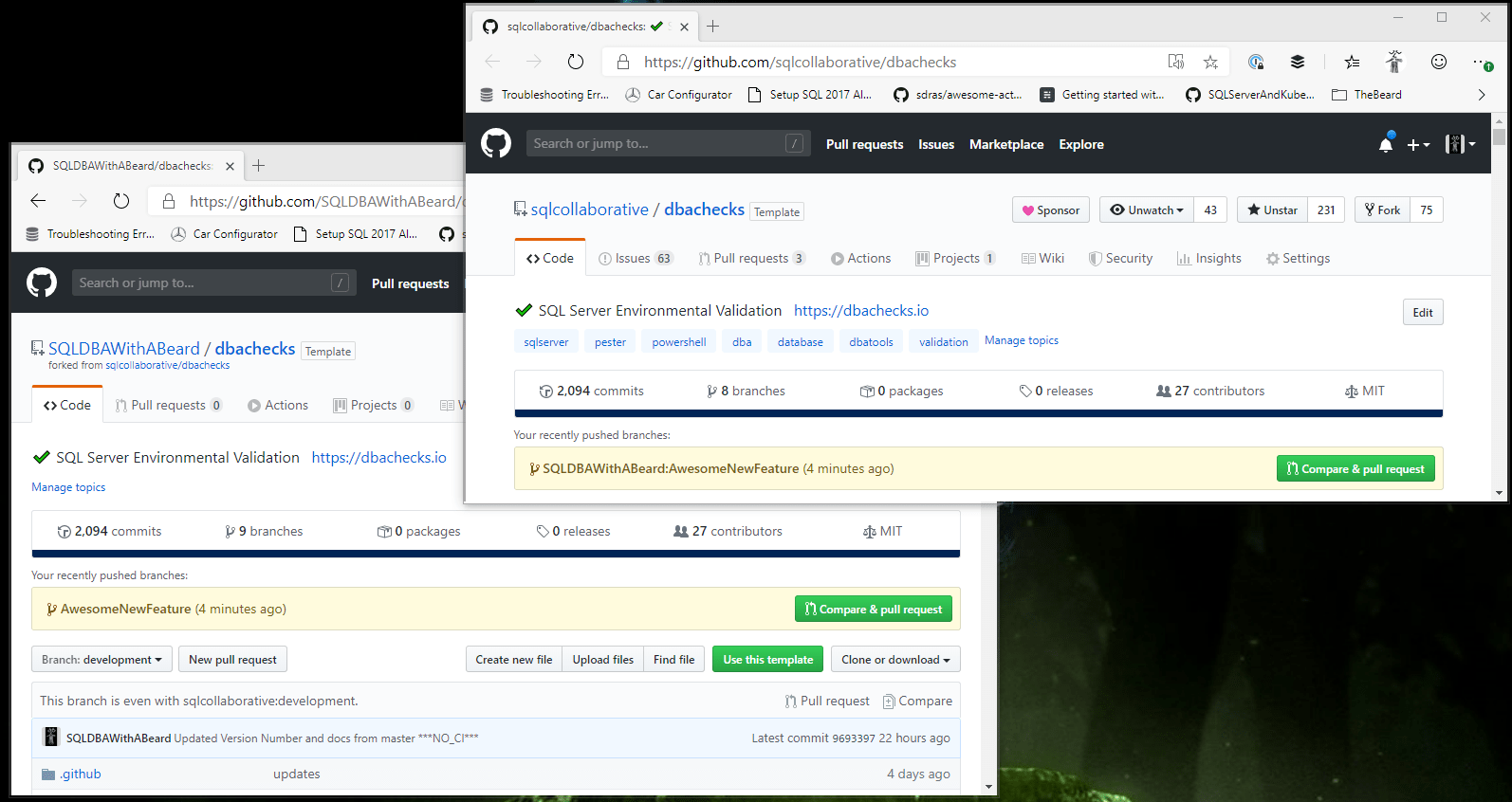This screenshot has height=802, width=1512.
Task: Open the plus create-new dropdown in the GitHub header
Action: pos(1418,145)
